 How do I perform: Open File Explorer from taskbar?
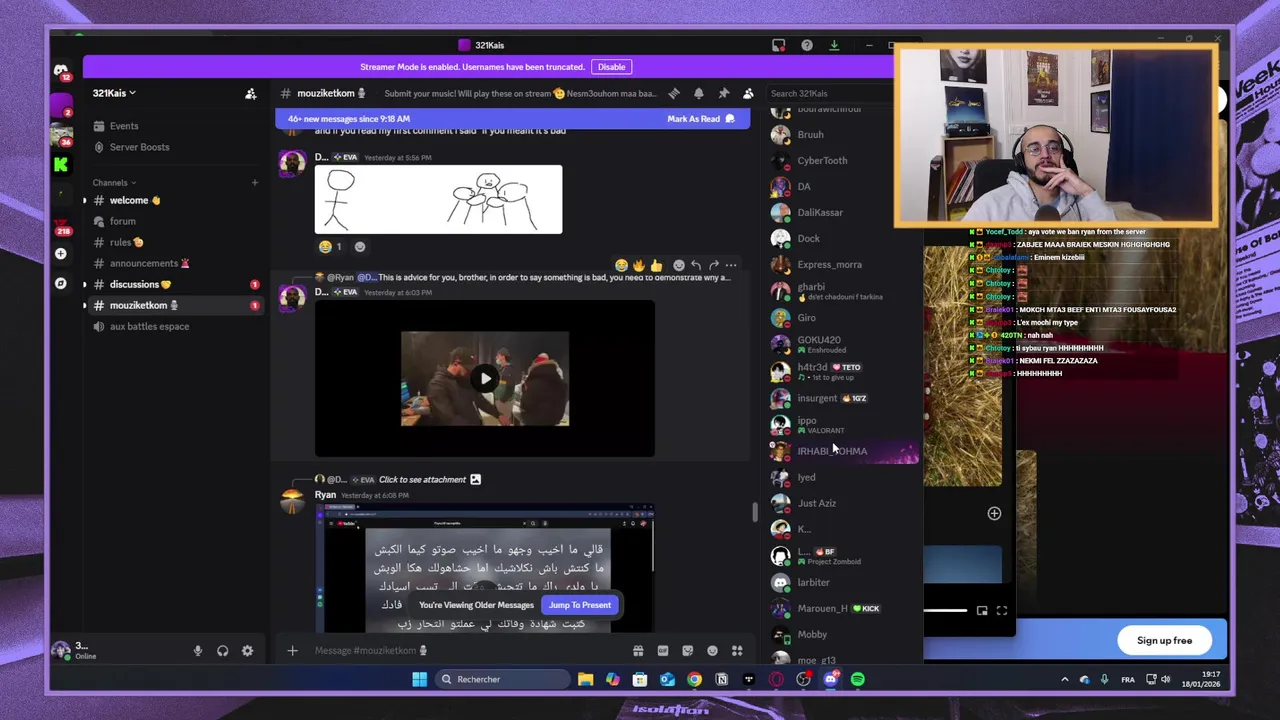click(585, 680)
